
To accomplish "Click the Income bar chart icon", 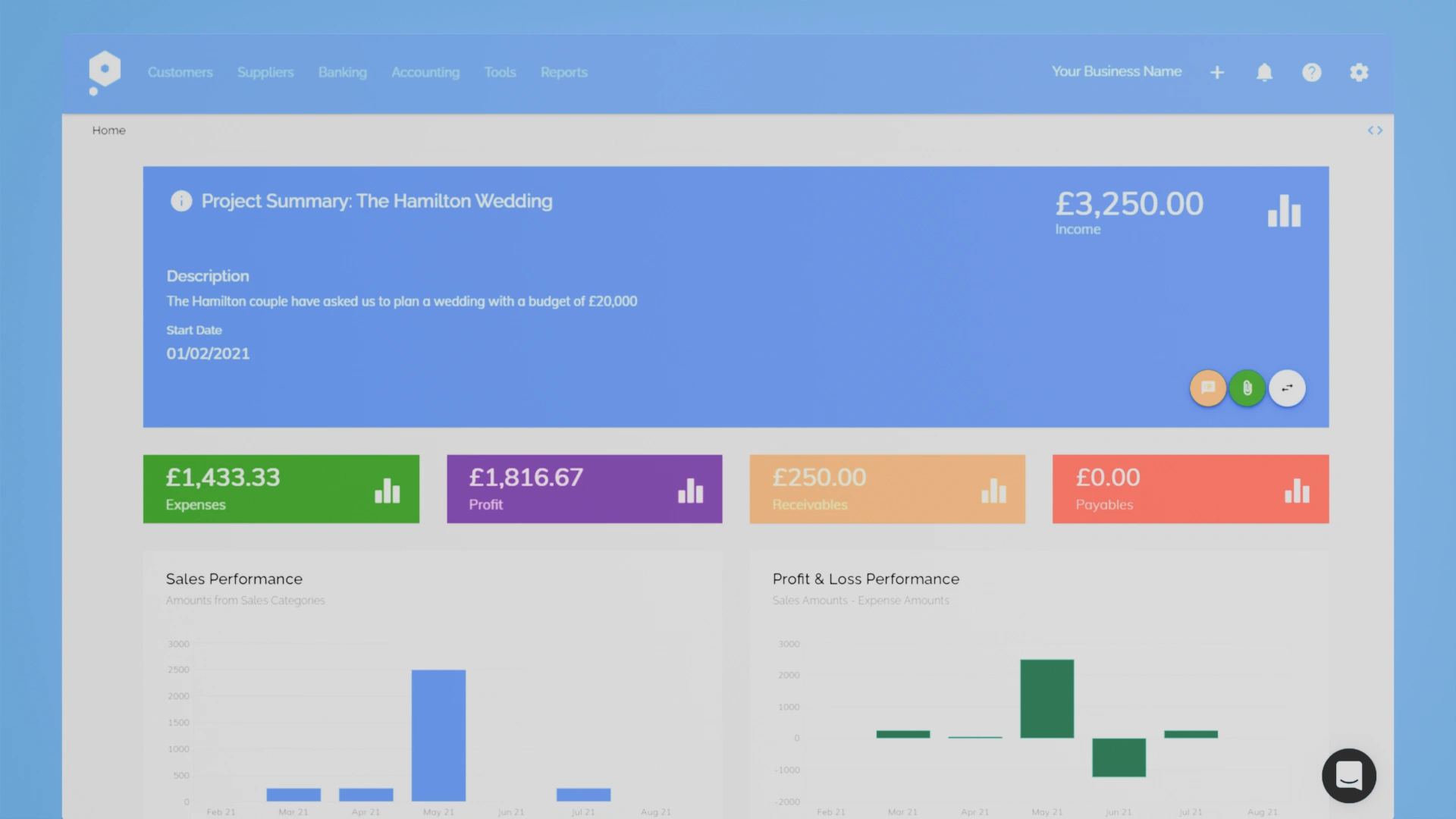I will pyautogui.click(x=1284, y=211).
